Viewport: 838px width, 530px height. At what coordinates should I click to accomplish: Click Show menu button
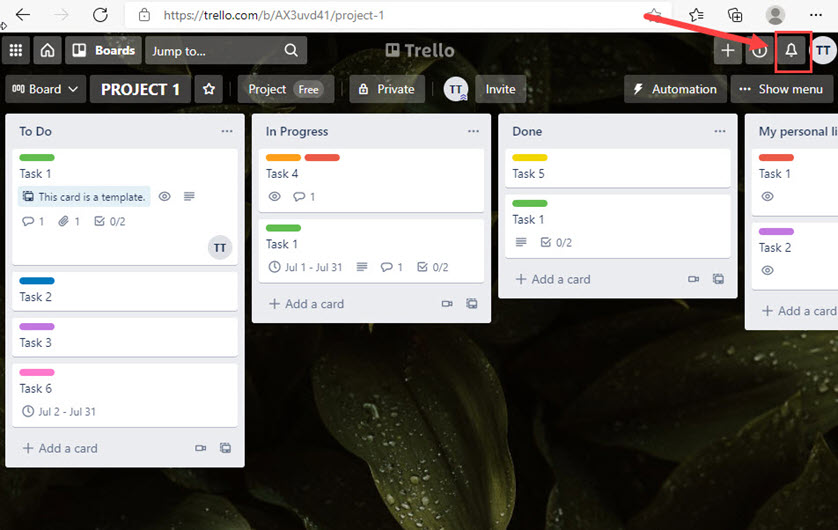click(781, 89)
